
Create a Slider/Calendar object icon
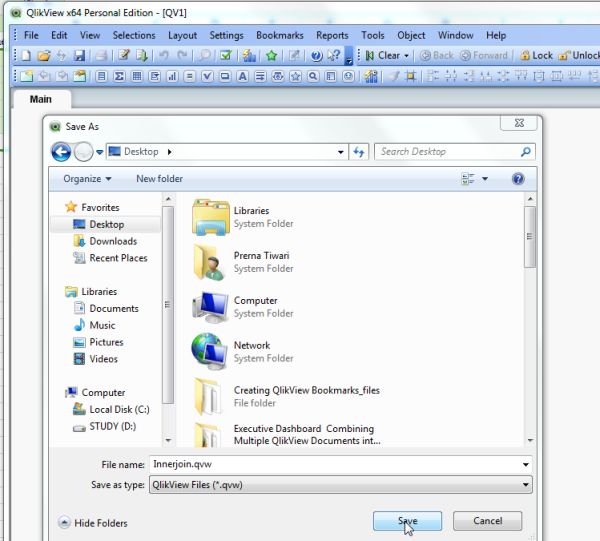click(278, 77)
